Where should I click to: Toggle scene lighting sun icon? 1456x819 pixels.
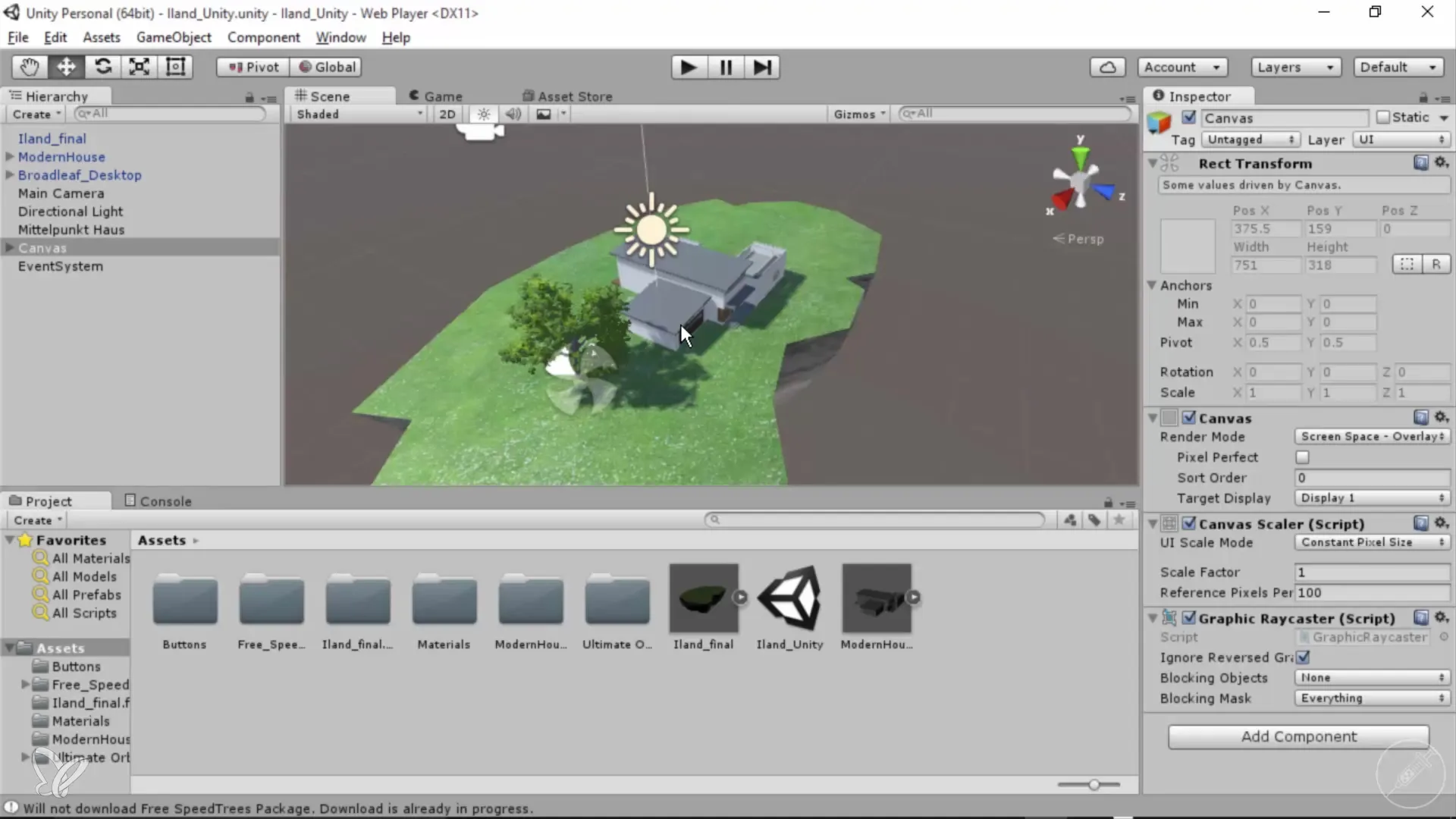483,114
